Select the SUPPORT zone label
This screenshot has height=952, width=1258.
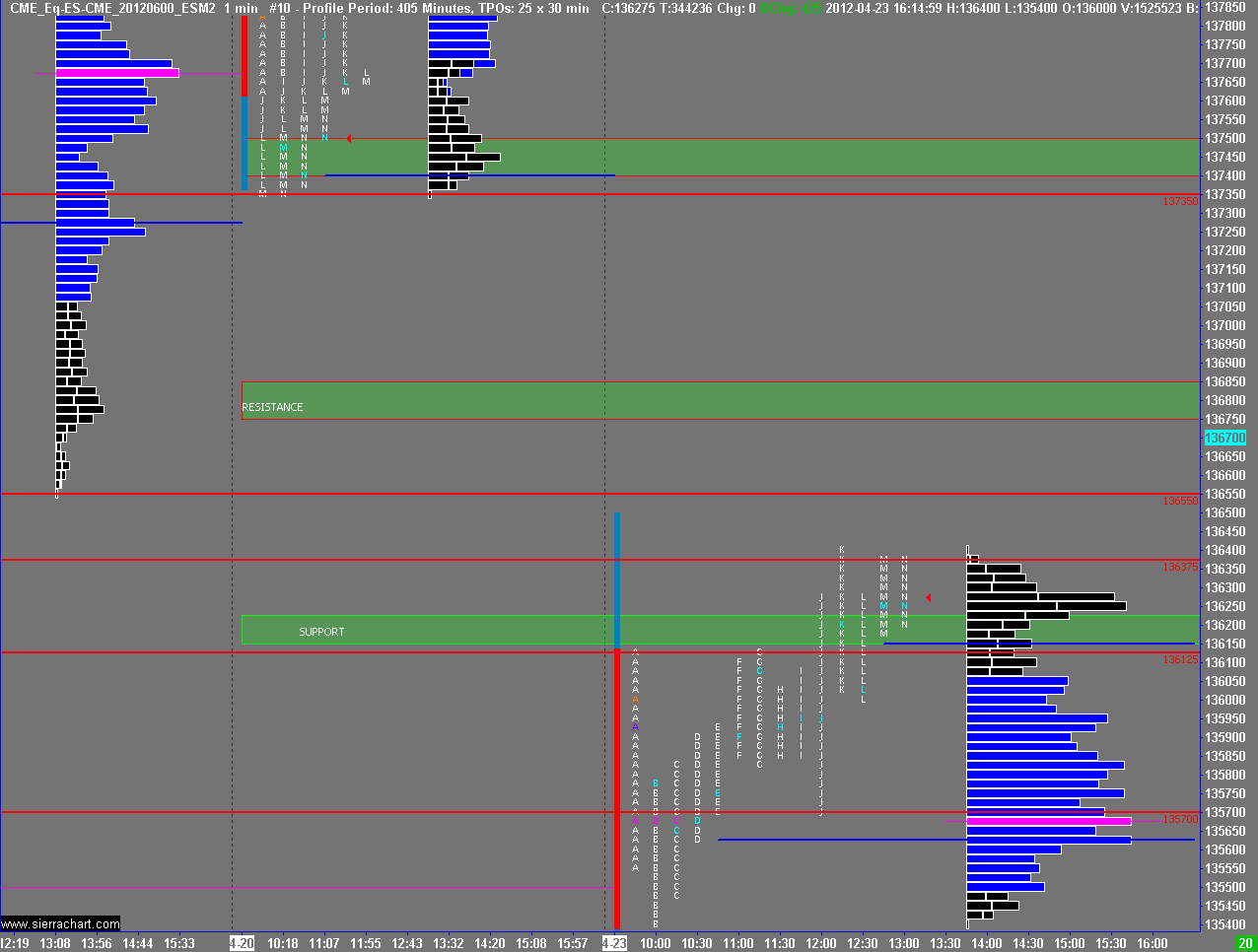321,632
